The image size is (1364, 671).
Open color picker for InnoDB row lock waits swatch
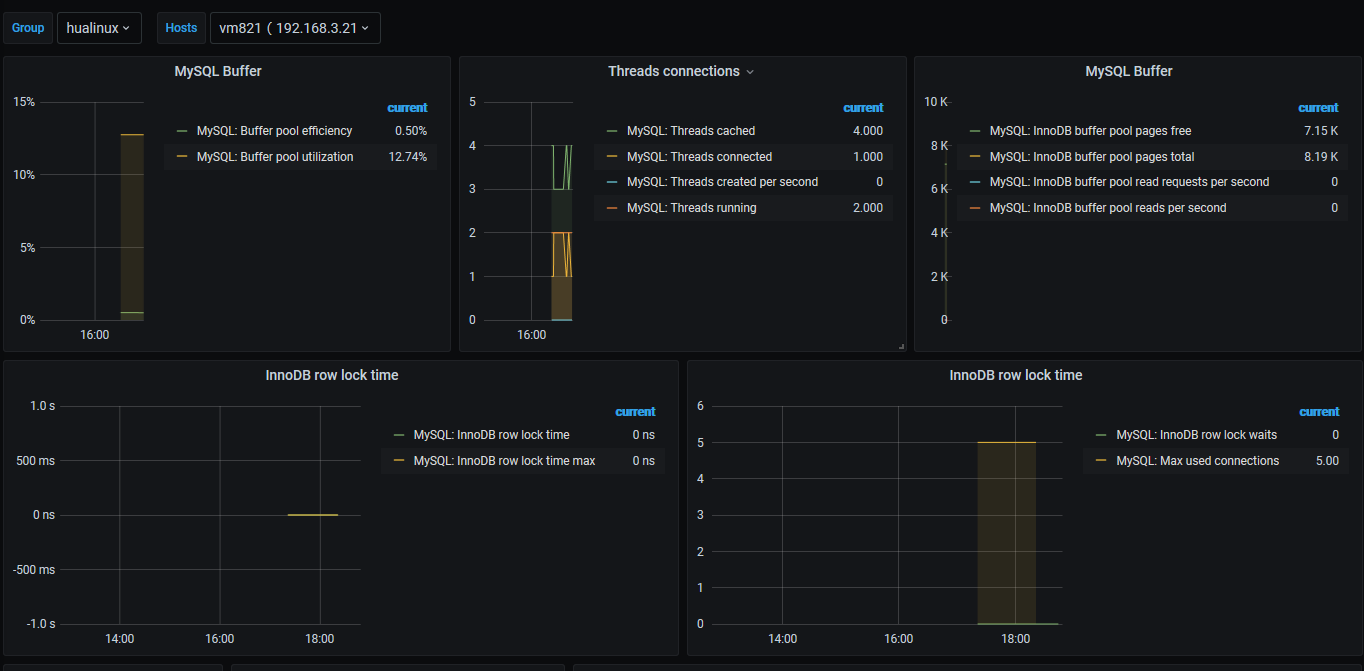pos(1101,435)
